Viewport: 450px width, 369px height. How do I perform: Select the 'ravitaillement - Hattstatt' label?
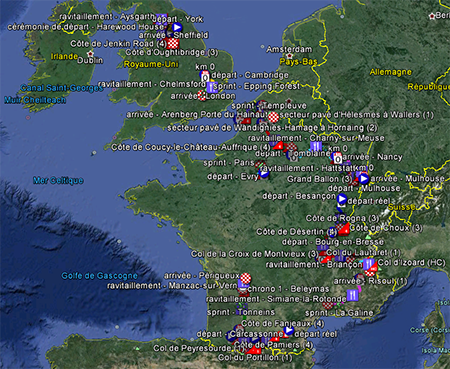click(x=307, y=168)
